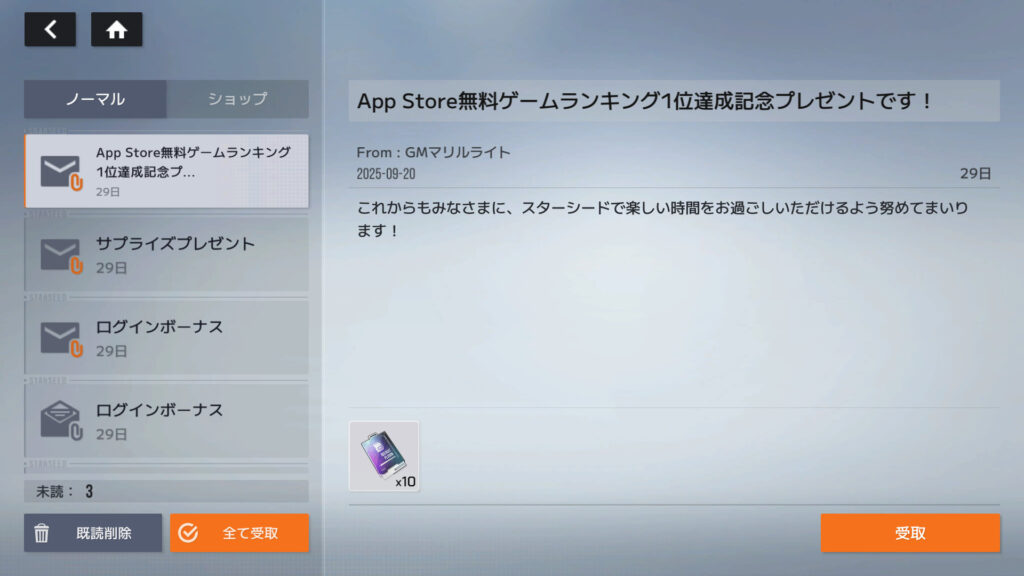Screen dimensions: 1024x576
Task: Switch to the ノーマル tab
Action: [95, 99]
